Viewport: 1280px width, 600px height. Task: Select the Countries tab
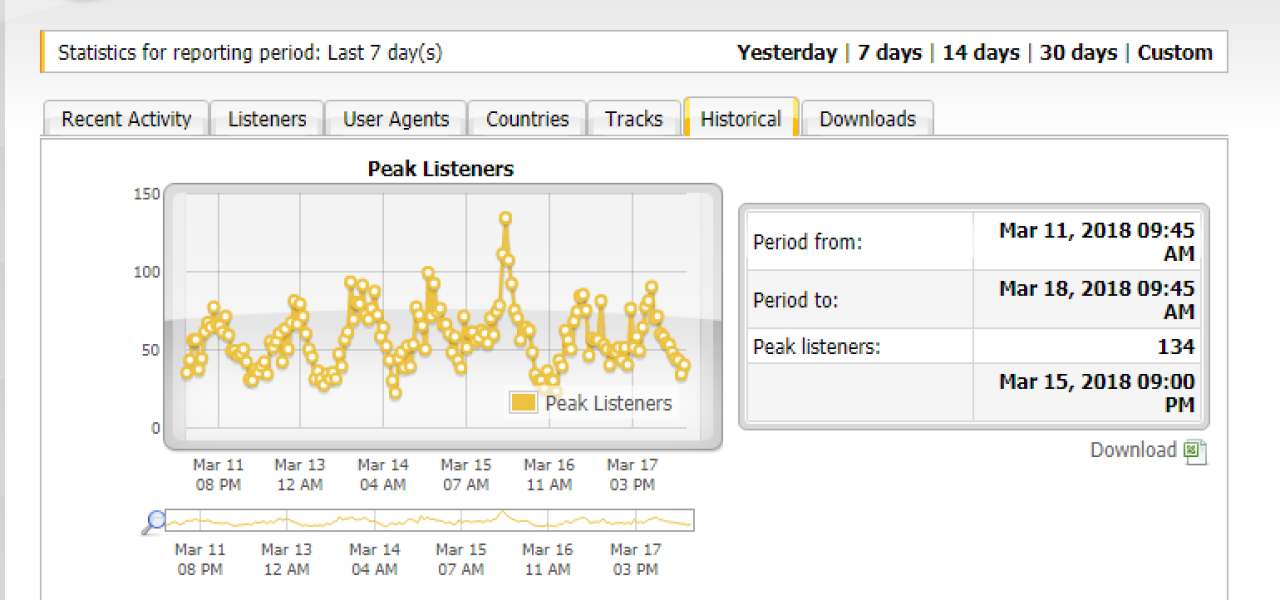(x=527, y=119)
